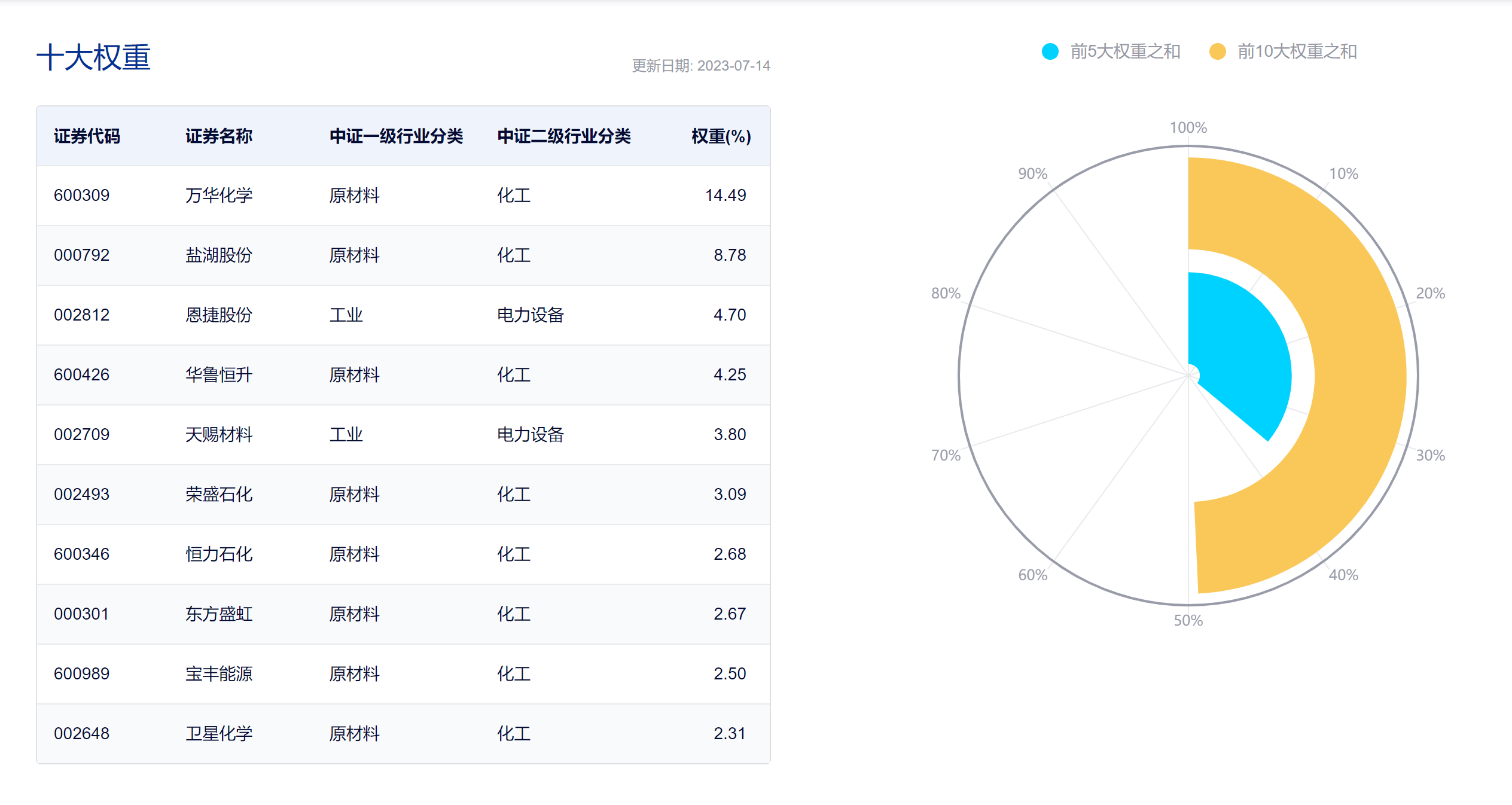Click the cyan legend circle icon
Viewport: 1512px width, 805px height.
1050,51
